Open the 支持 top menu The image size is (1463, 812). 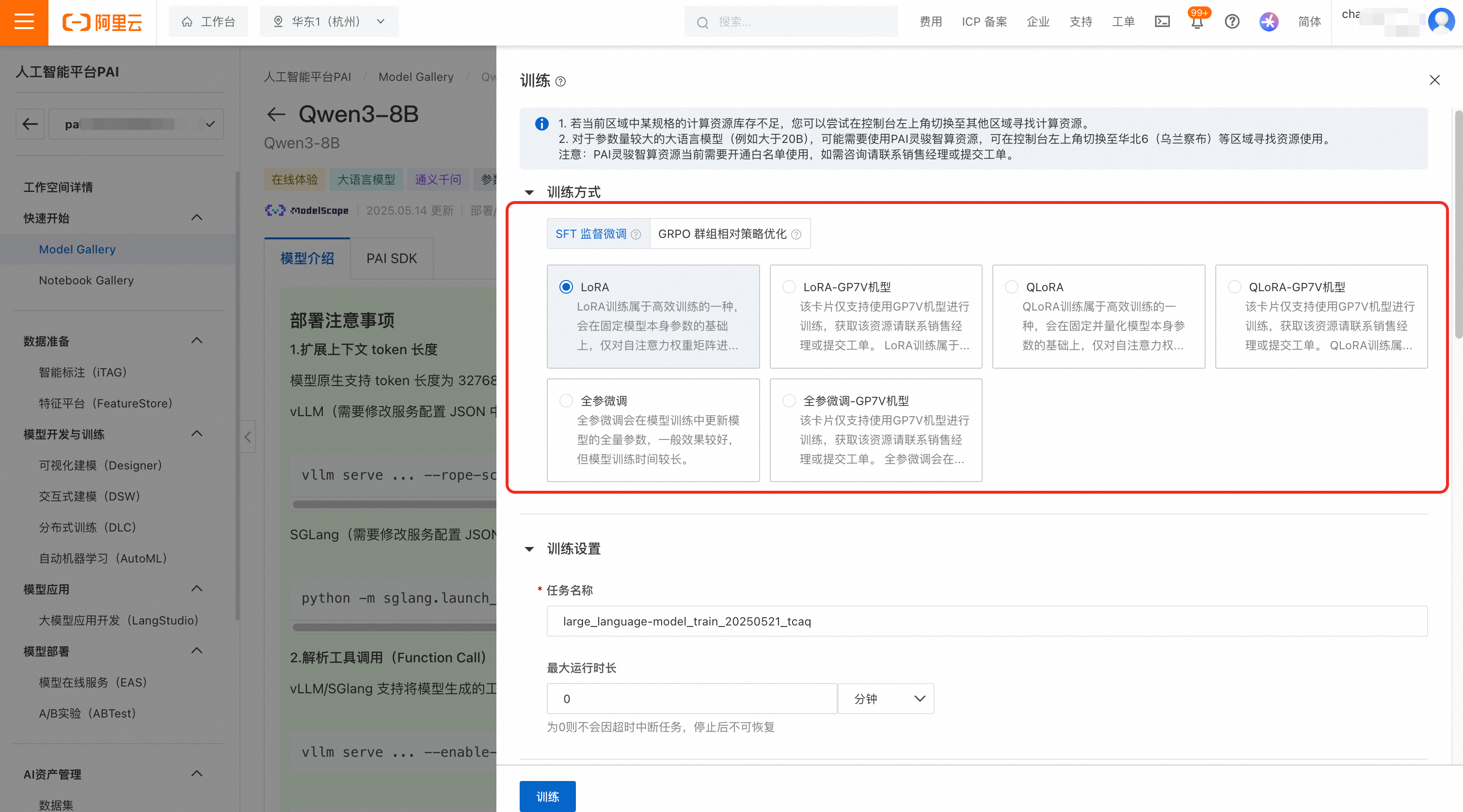(1081, 22)
